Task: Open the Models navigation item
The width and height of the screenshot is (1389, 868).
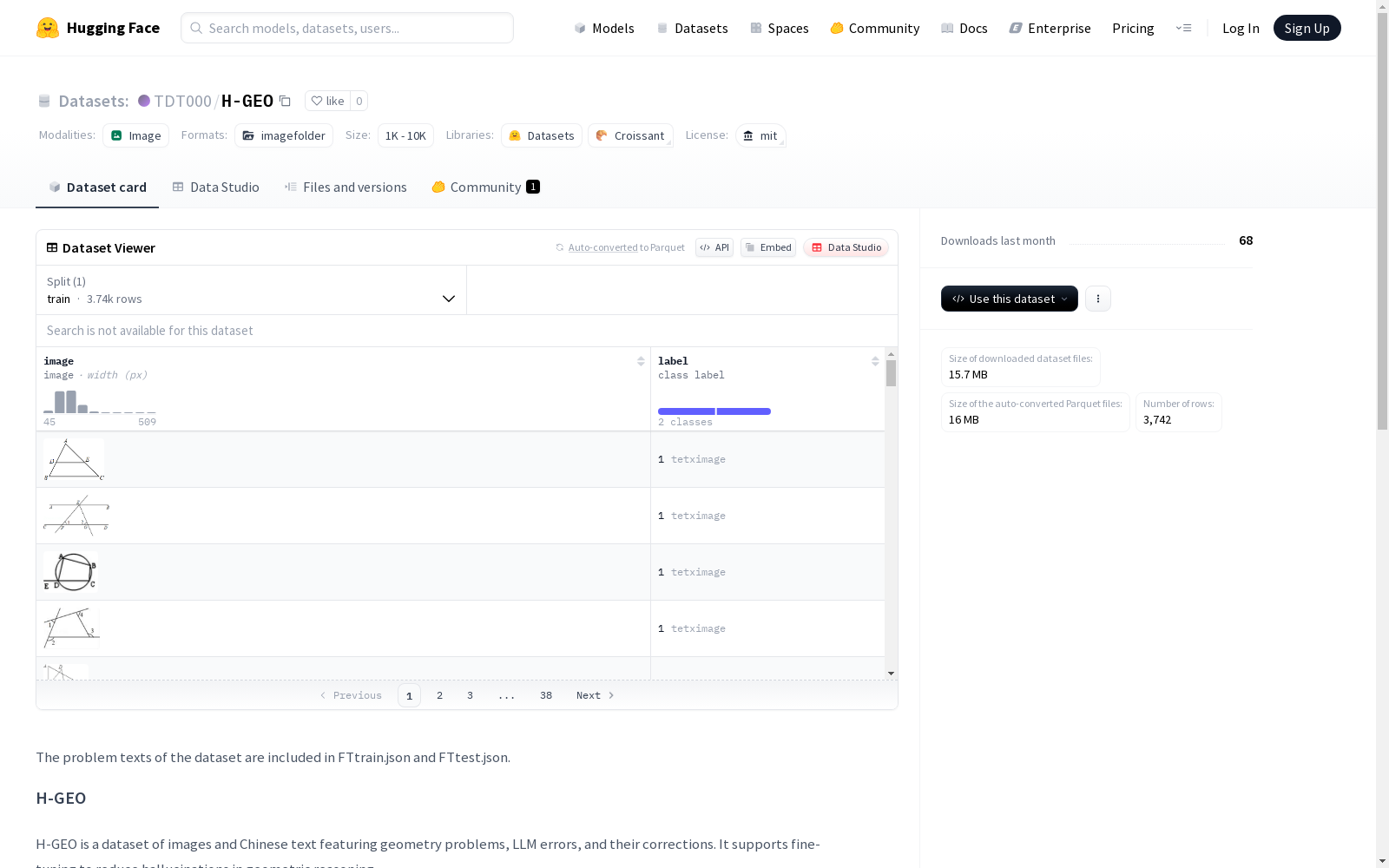Action: click(604, 28)
